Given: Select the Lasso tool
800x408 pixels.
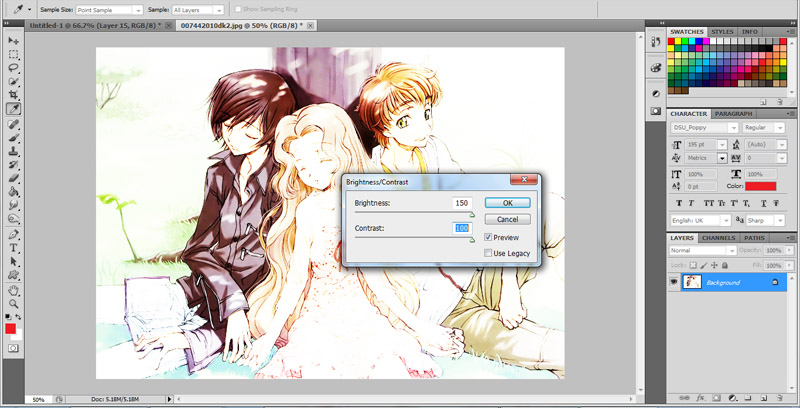Looking at the screenshot, I should coord(13,68).
